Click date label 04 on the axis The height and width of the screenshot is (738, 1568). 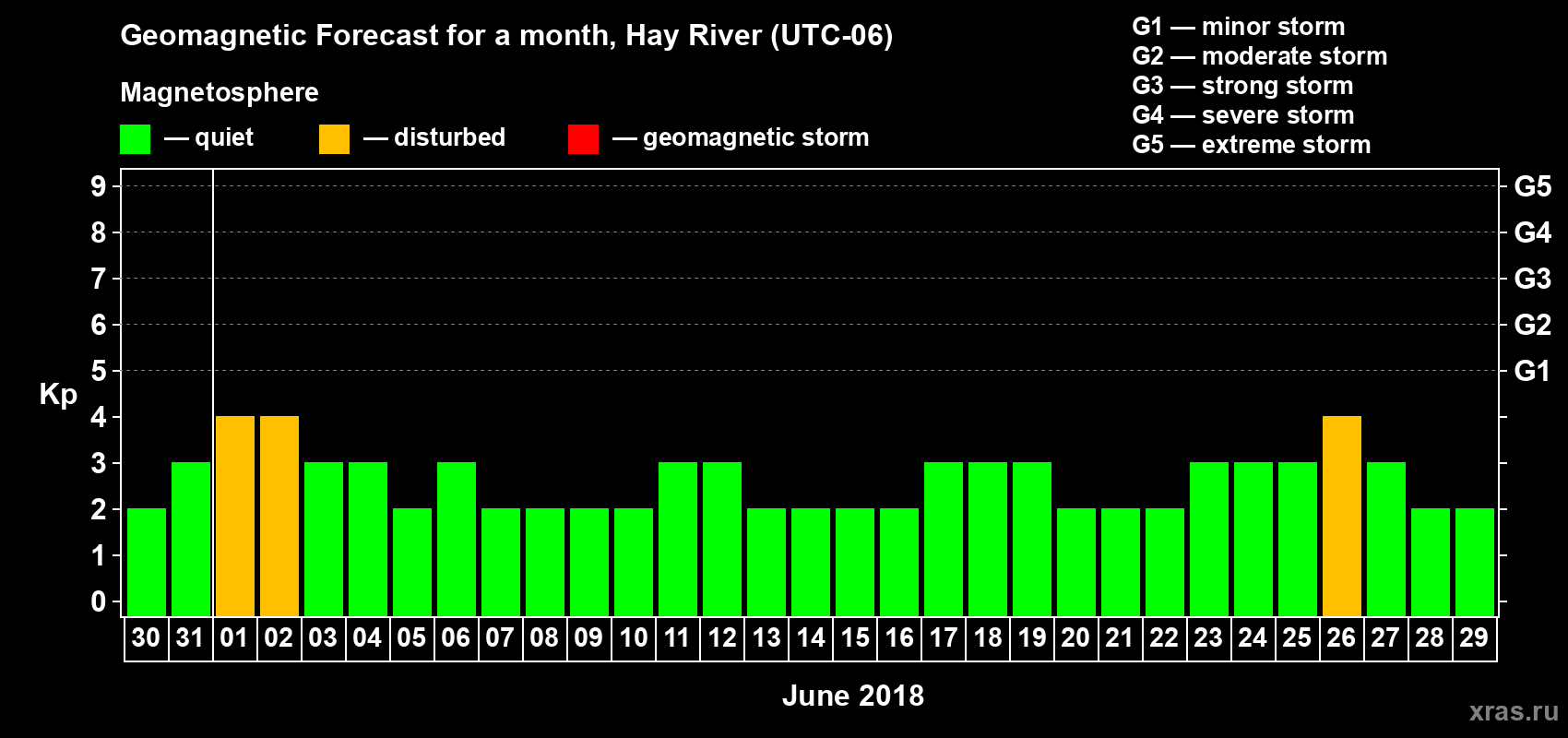(367, 637)
